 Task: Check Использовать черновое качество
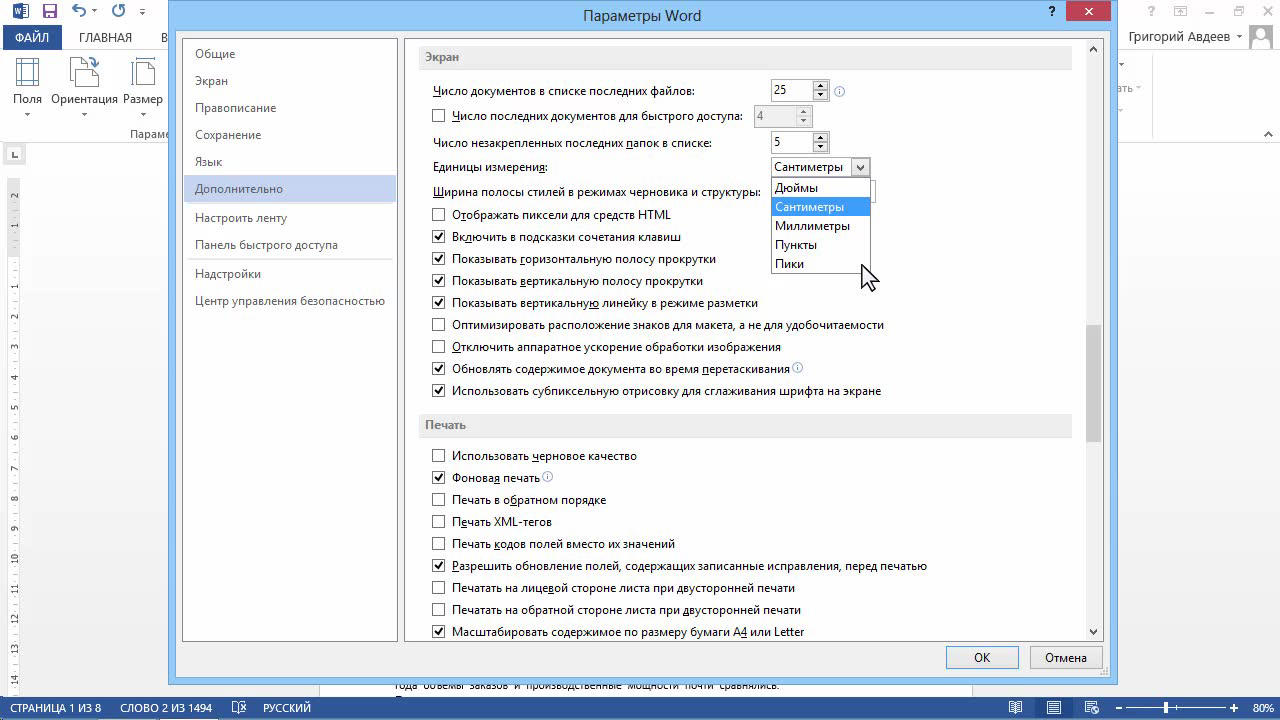[x=439, y=455]
